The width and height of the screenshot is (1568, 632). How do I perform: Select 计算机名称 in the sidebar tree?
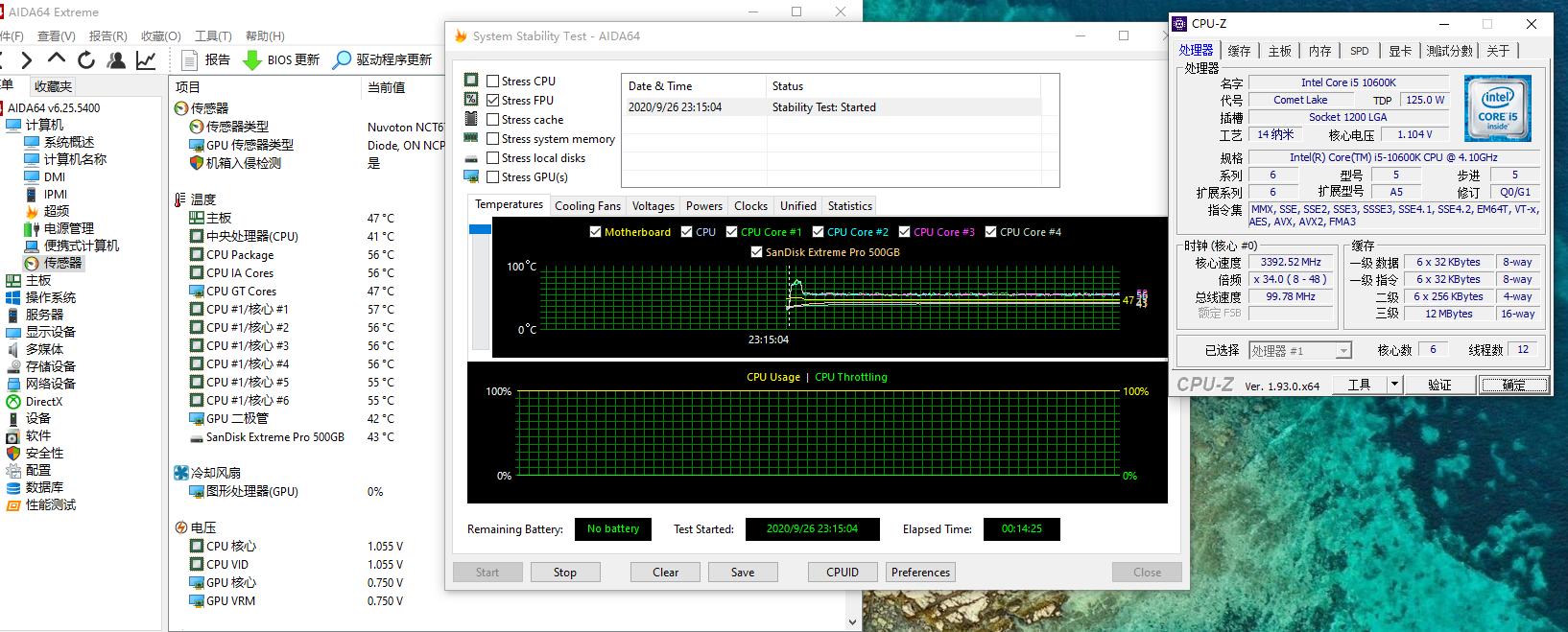point(75,159)
